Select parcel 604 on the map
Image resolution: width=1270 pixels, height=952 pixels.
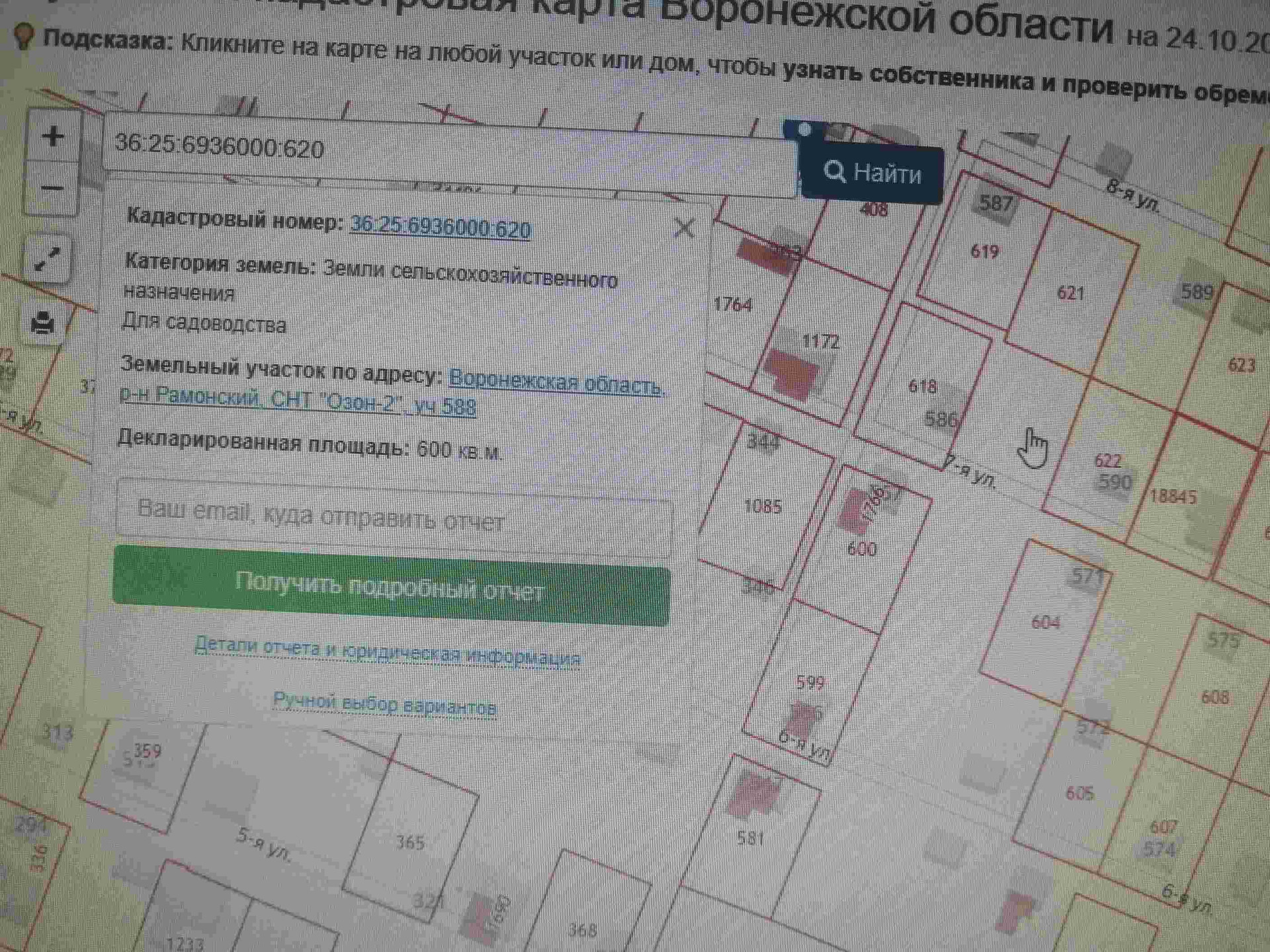pyautogui.click(x=1045, y=623)
